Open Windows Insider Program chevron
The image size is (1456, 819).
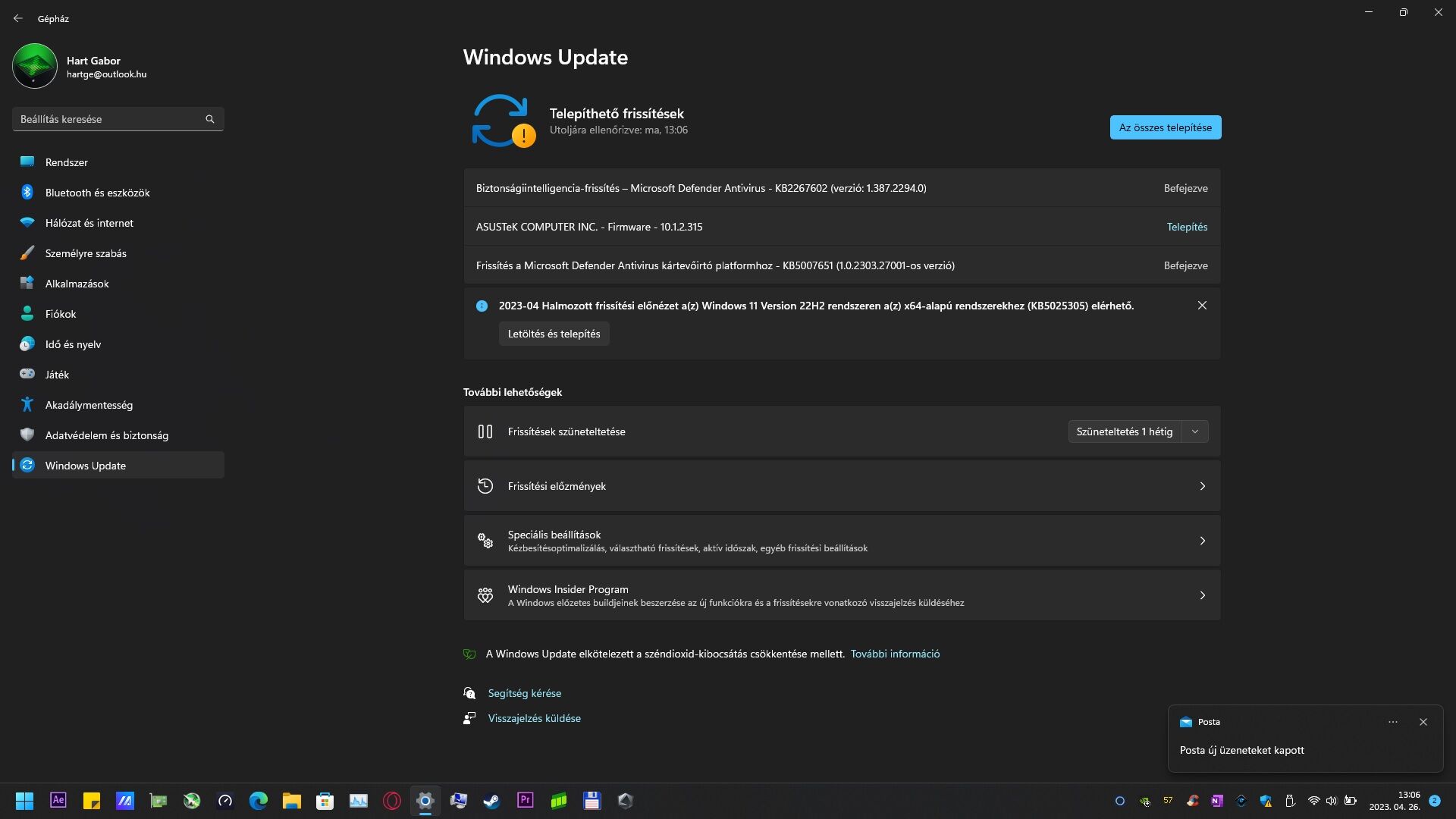pos(1202,595)
